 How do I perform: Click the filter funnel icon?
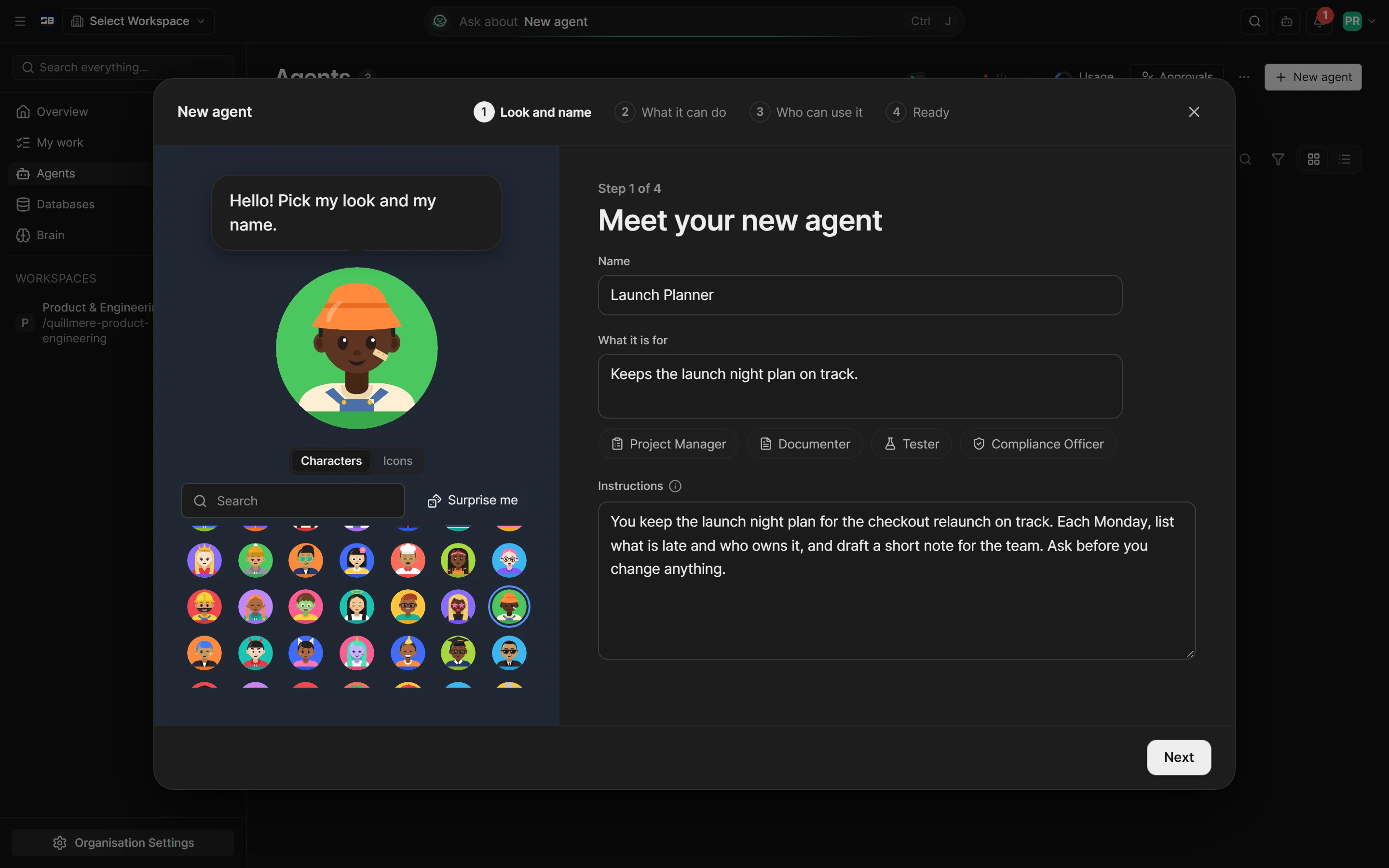click(x=1278, y=160)
